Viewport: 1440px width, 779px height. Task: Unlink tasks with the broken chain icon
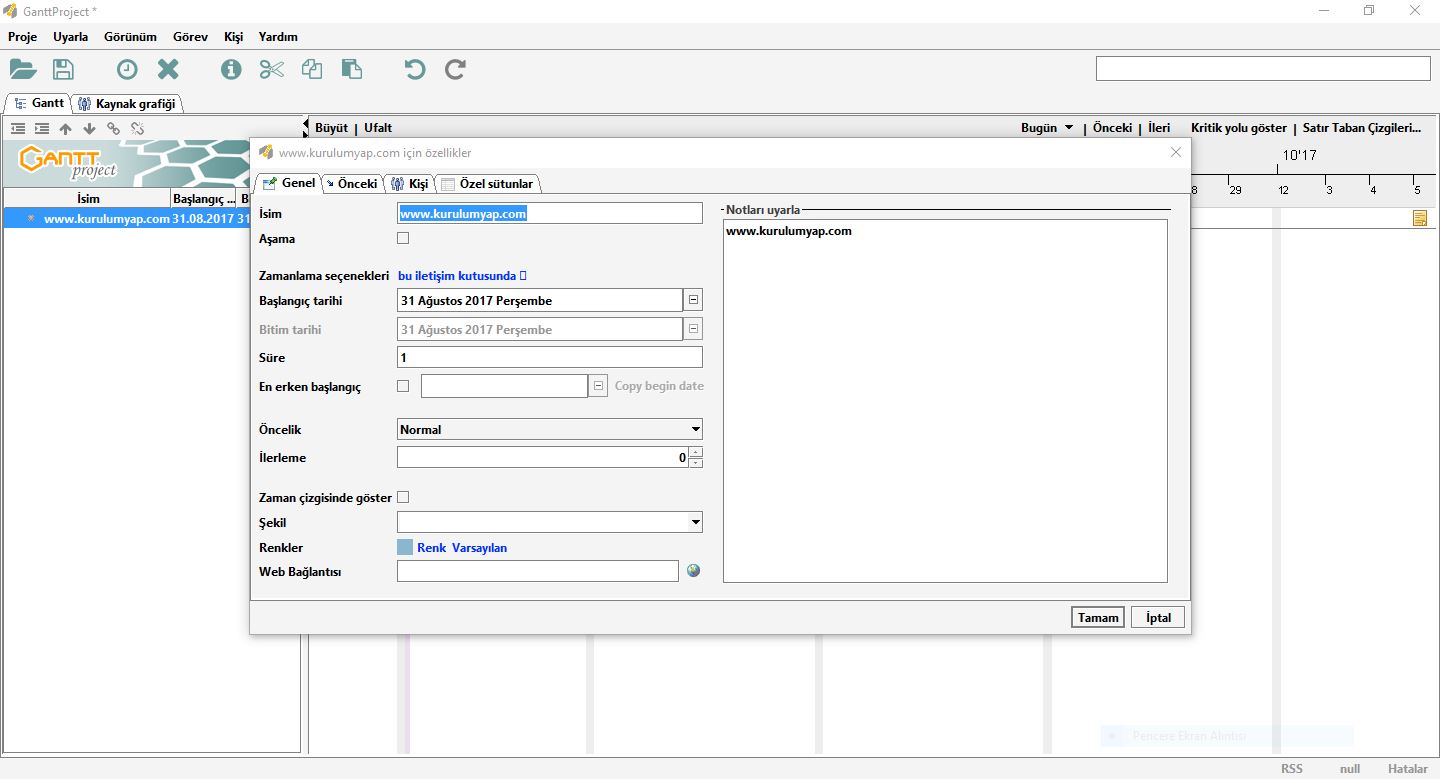137,128
